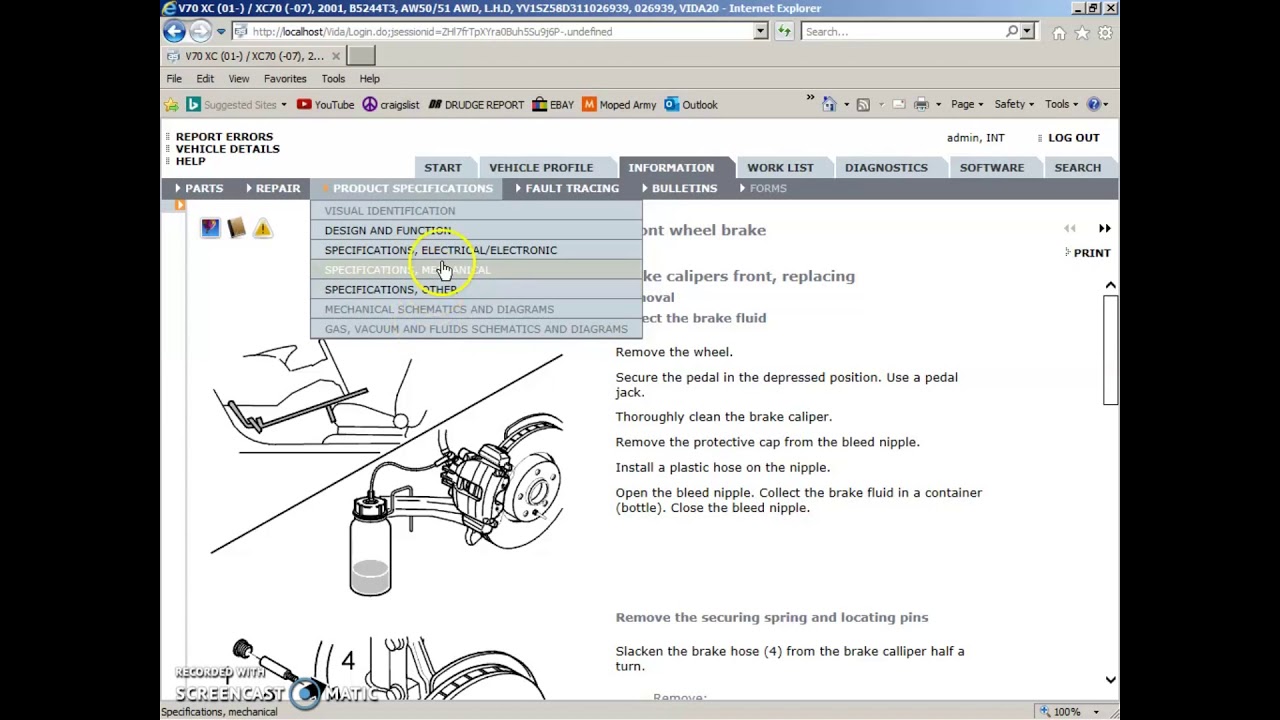Click LOG OUT
The height and width of the screenshot is (720, 1280).
1073,138
